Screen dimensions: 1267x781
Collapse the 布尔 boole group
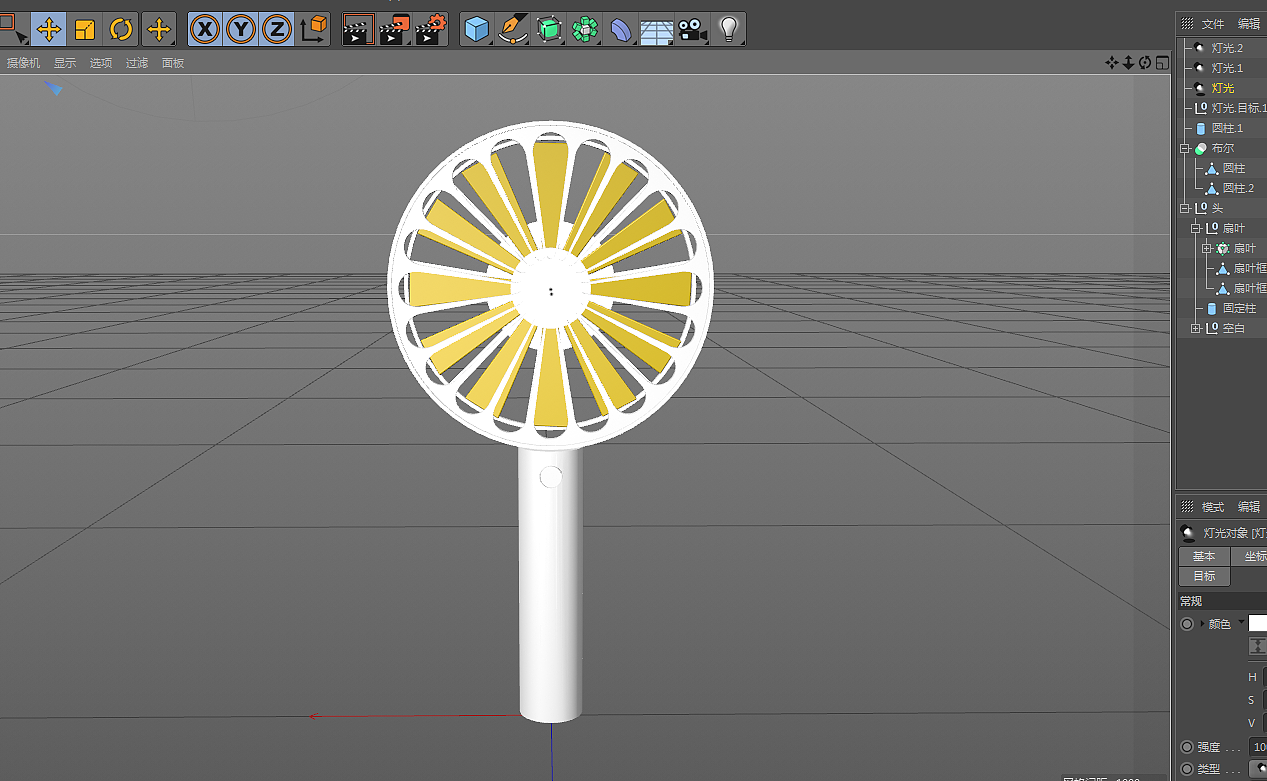tap(1185, 148)
